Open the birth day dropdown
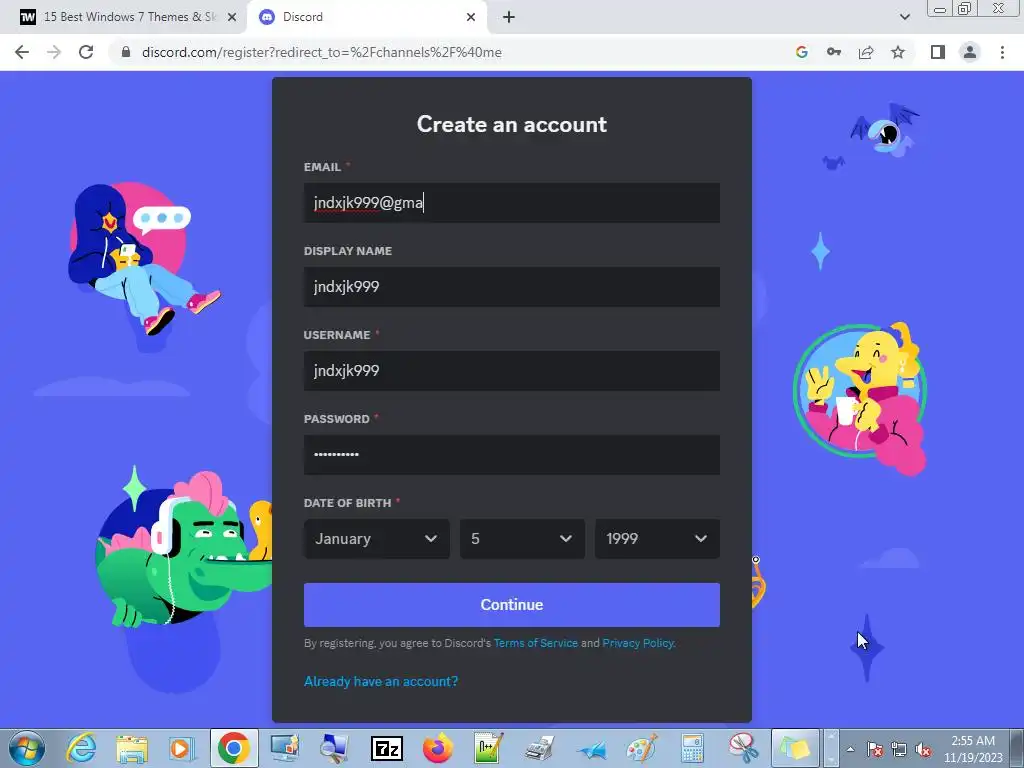Image resolution: width=1024 pixels, height=768 pixels. pos(522,539)
